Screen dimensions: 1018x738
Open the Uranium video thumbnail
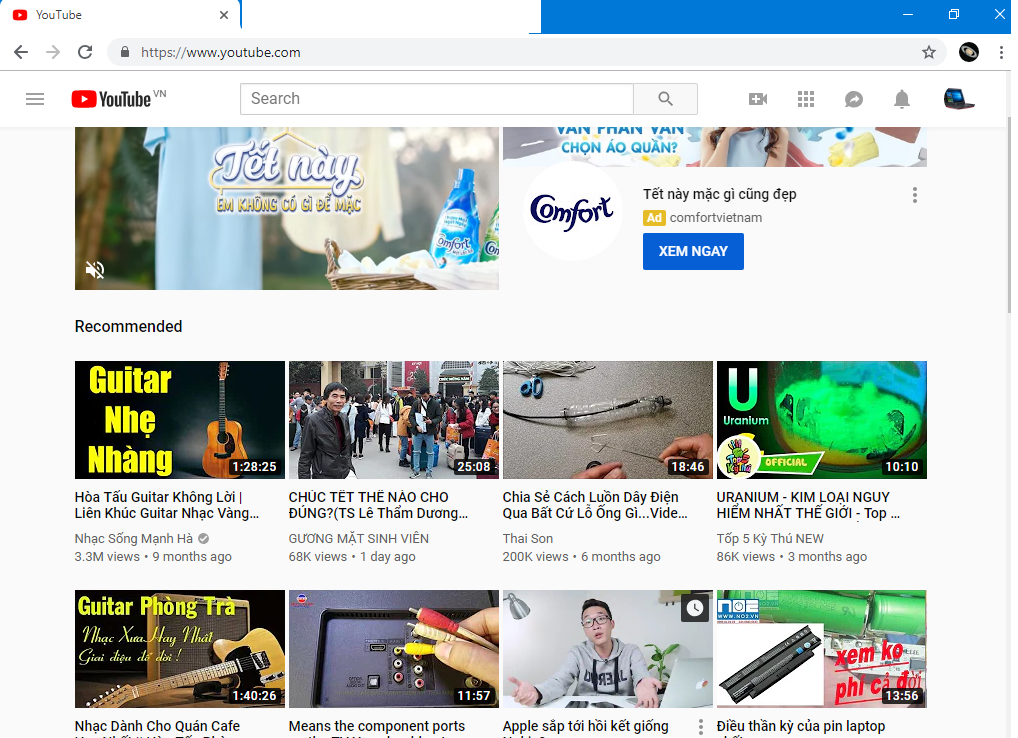pos(821,420)
